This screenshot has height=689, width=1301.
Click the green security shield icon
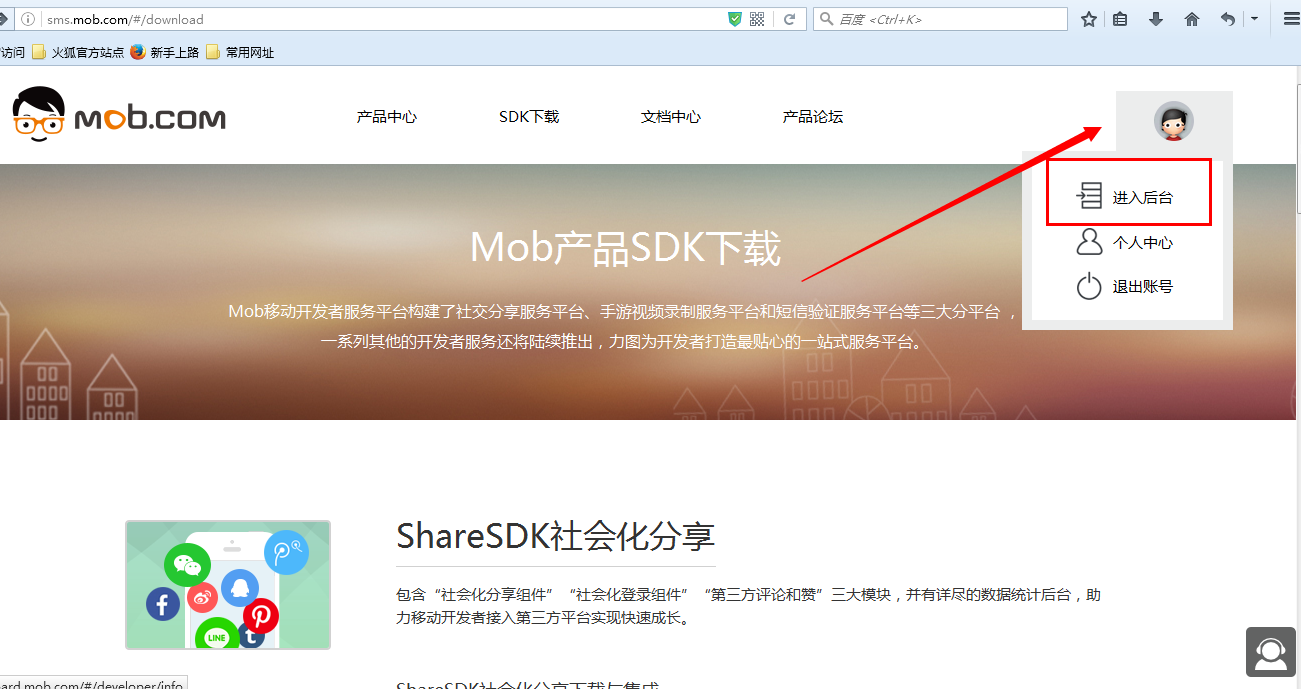pos(735,19)
